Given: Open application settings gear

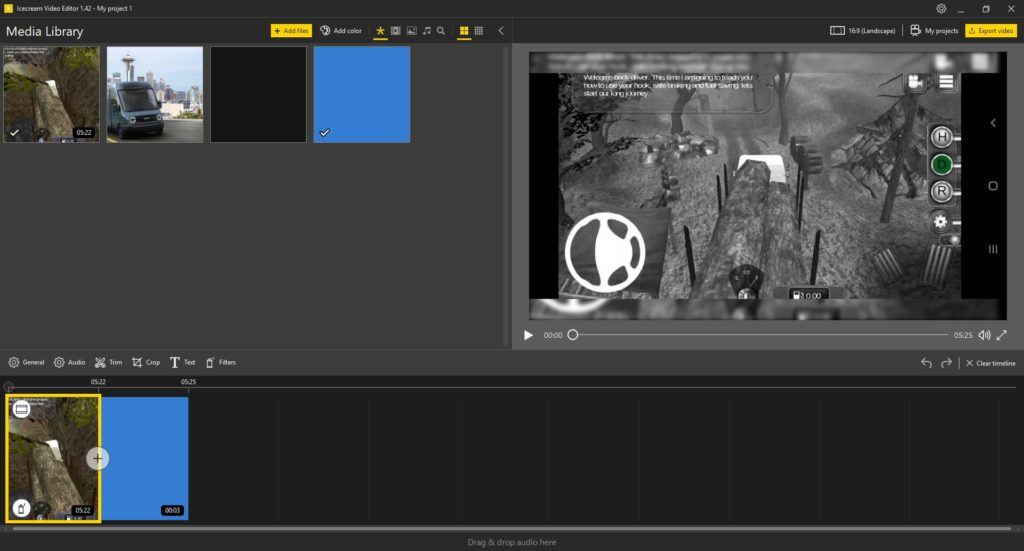Looking at the screenshot, I should 941,8.
